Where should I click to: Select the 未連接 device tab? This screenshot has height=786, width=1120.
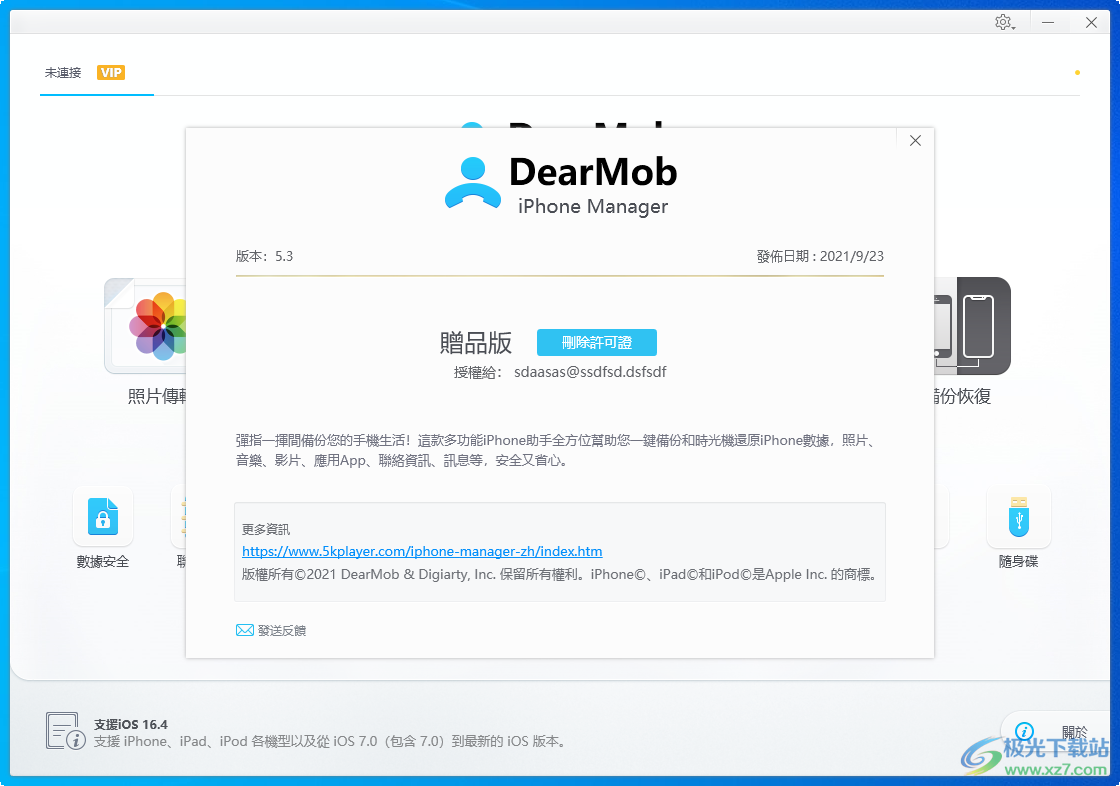[x=63, y=73]
